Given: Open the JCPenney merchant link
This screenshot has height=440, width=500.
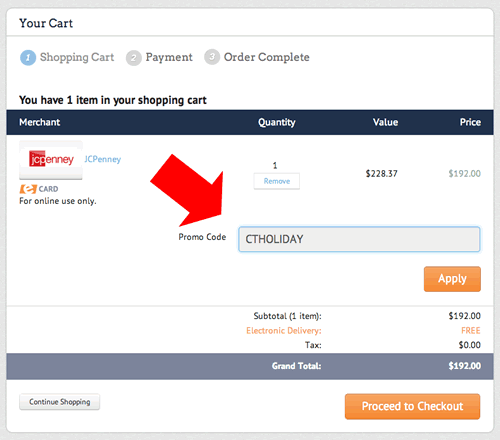Looking at the screenshot, I should 103,159.
